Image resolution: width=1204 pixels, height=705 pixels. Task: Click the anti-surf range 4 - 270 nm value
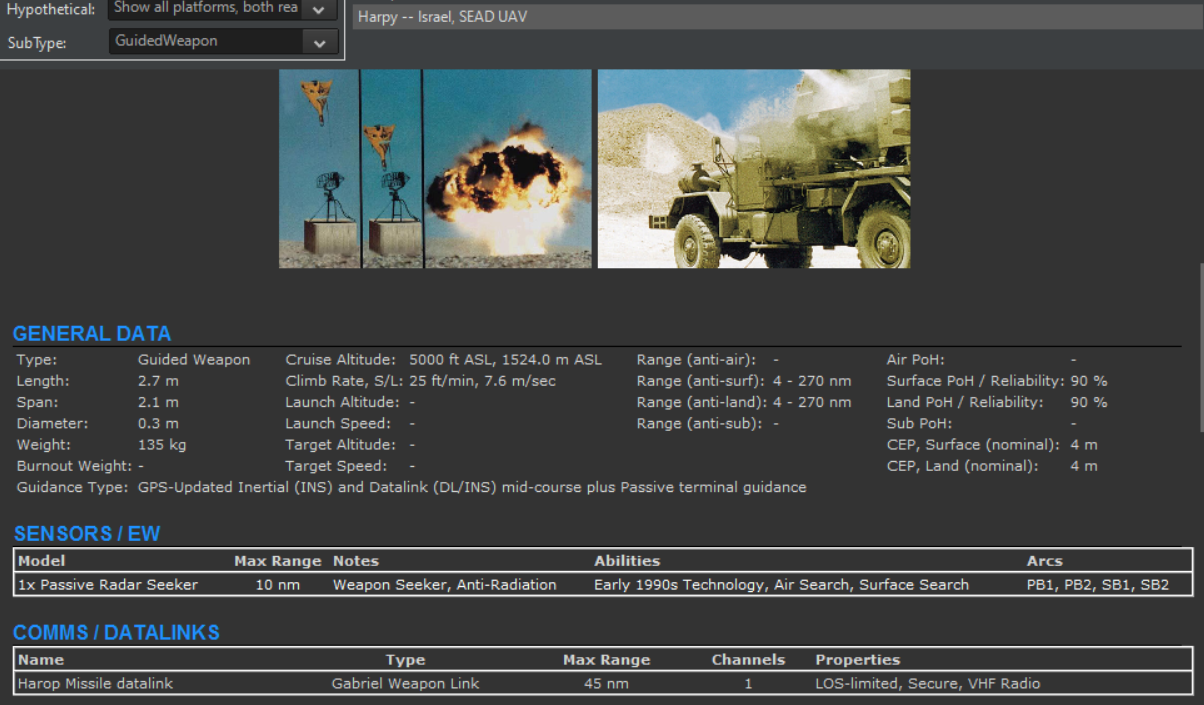pyautogui.click(x=812, y=381)
